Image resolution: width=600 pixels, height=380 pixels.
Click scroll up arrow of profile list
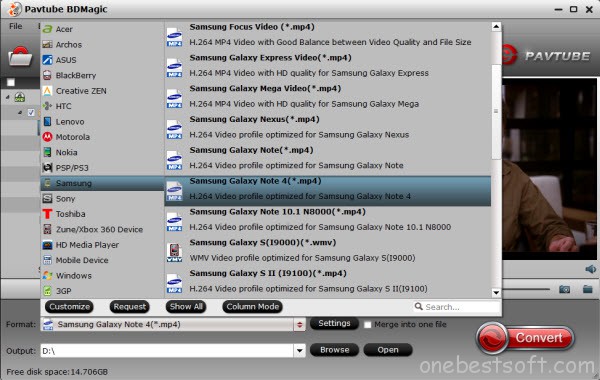click(496, 26)
